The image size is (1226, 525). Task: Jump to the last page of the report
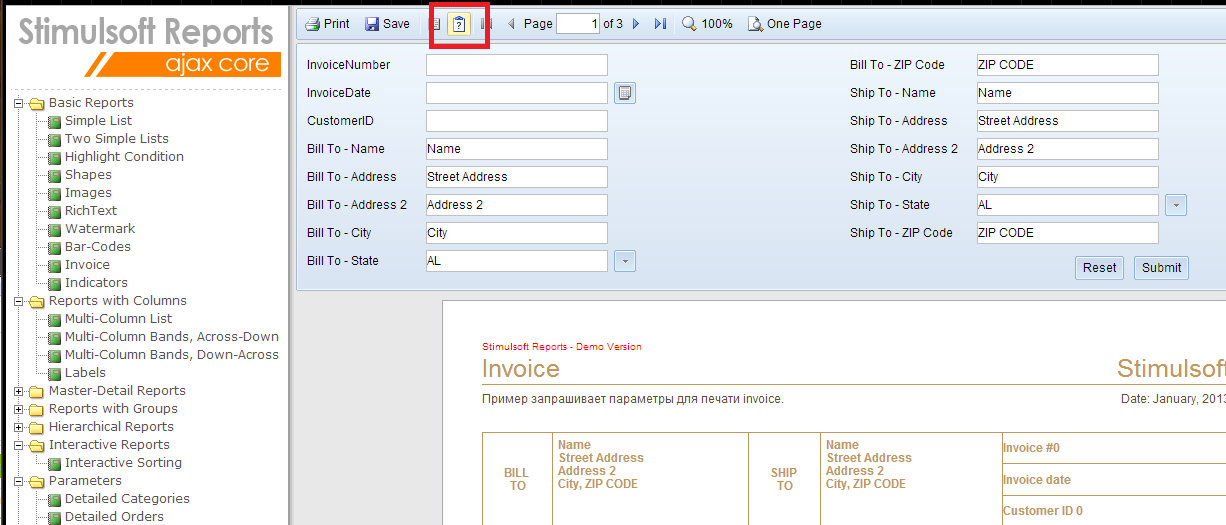660,24
